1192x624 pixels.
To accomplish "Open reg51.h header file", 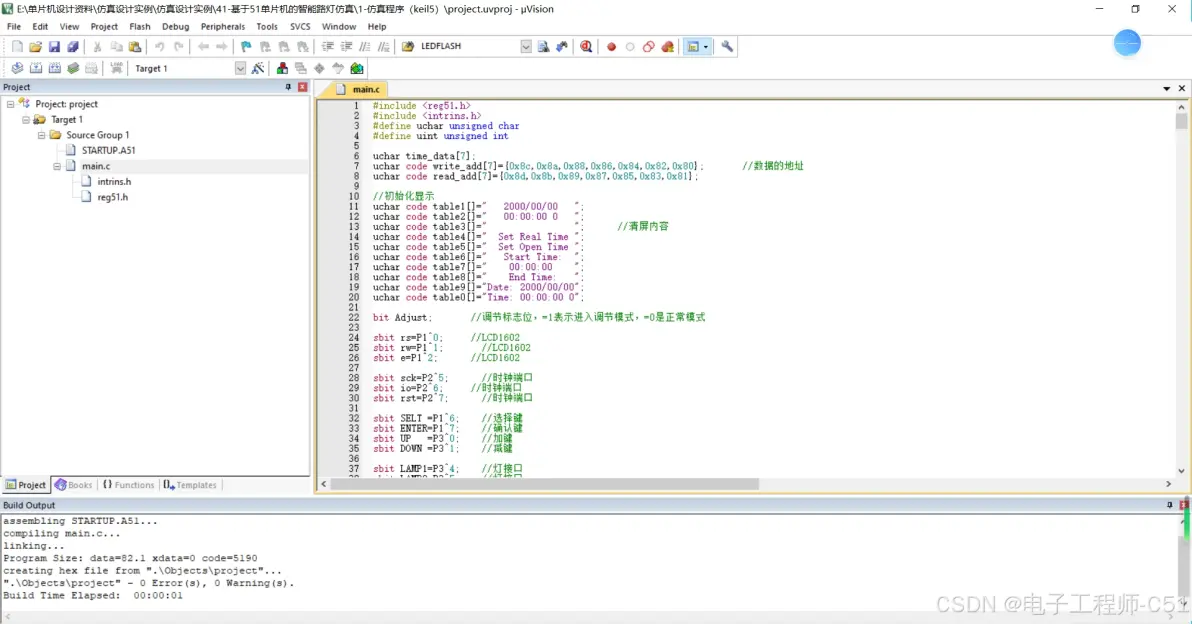I will [x=112, y=197].
